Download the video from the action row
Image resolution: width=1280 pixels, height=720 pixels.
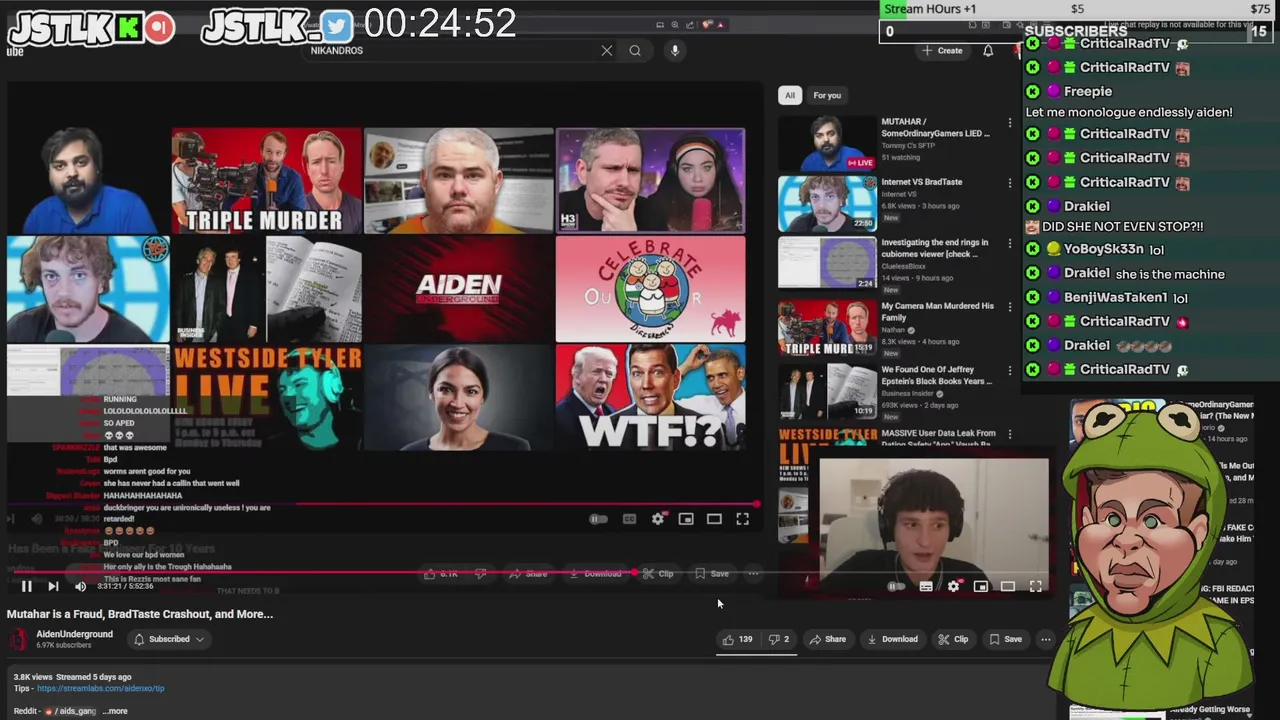892,639
